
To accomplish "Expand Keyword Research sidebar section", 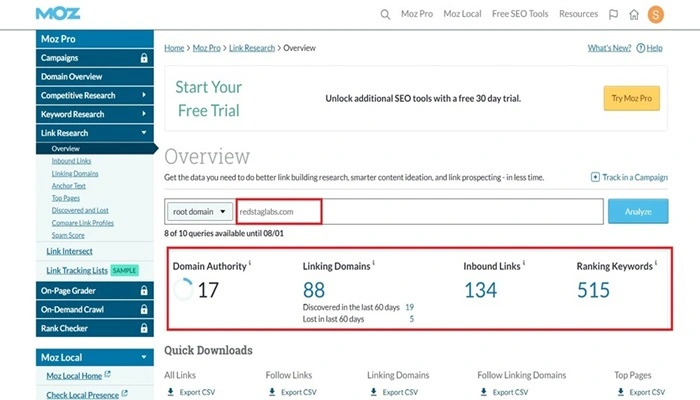I will click(144, 114).
